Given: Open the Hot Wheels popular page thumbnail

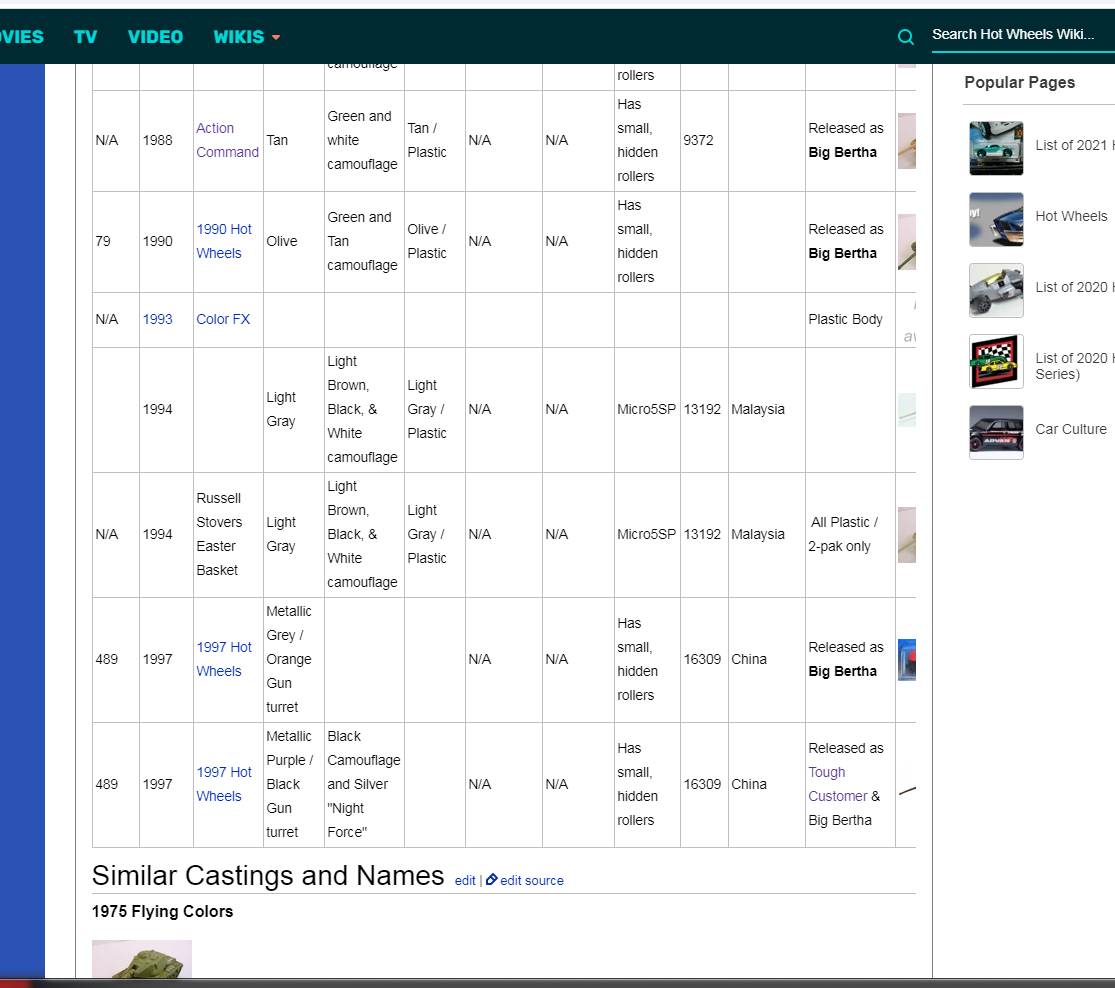Looking at the screenshot, I should (x=996, y=219).
